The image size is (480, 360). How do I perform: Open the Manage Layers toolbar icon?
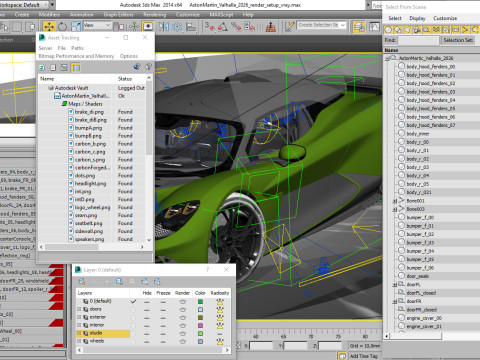pos(359,26)
